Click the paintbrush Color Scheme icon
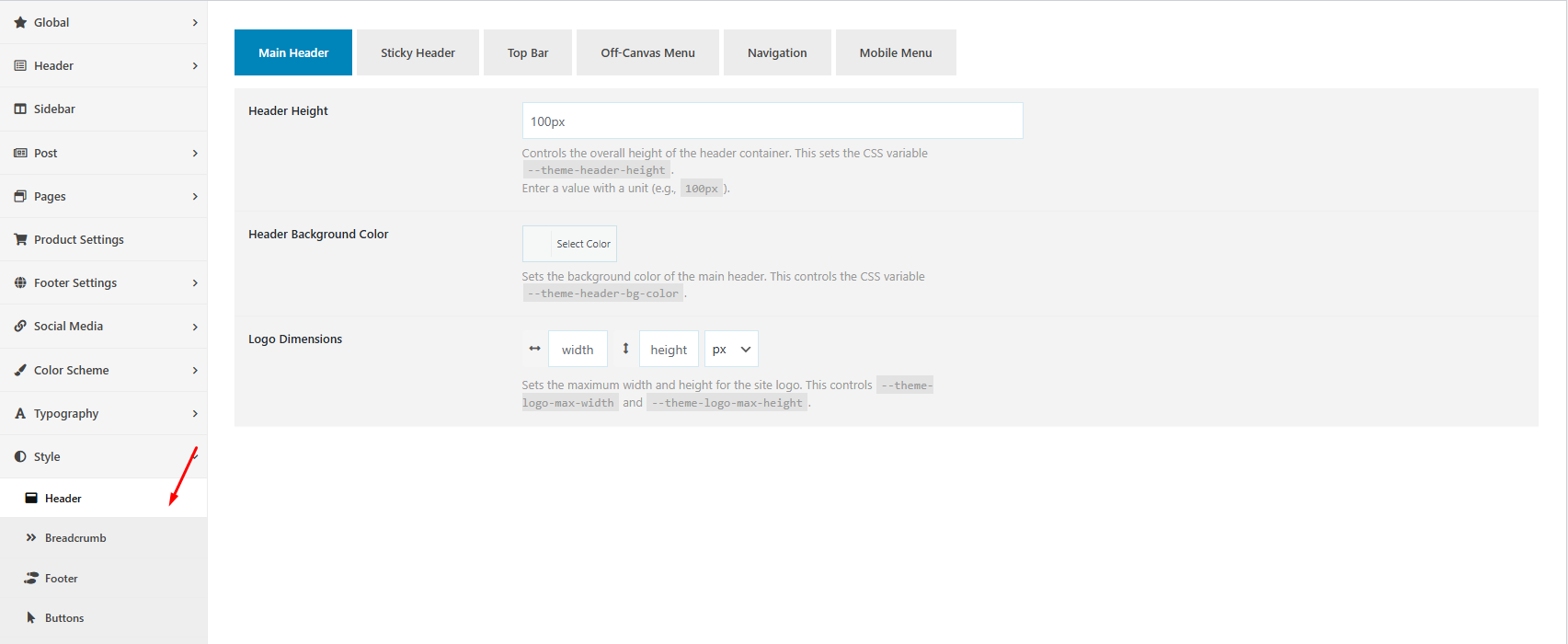The width and height of the screenshot is (1568, 644). point(20,370)
